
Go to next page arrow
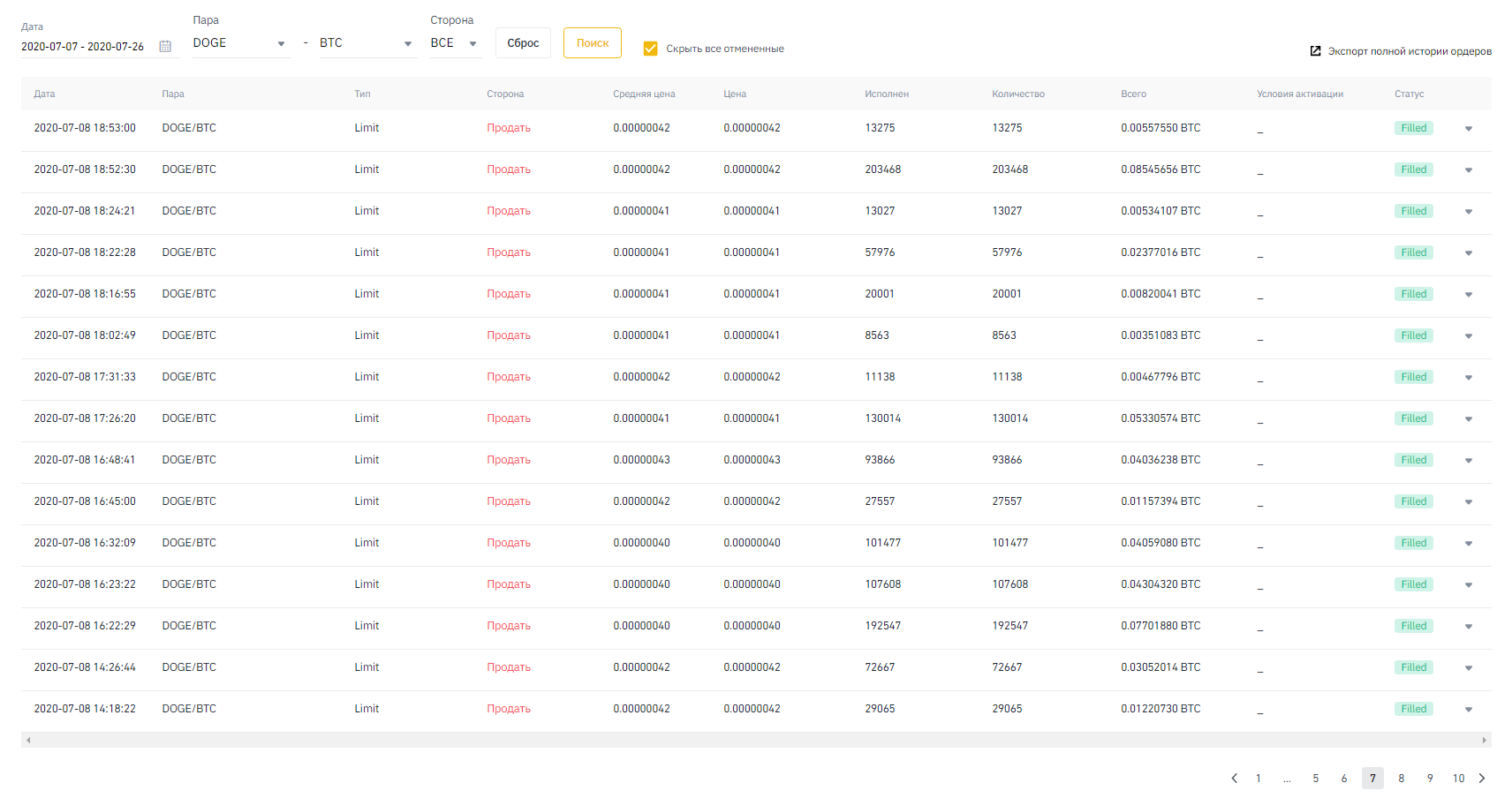[1482, 779]
